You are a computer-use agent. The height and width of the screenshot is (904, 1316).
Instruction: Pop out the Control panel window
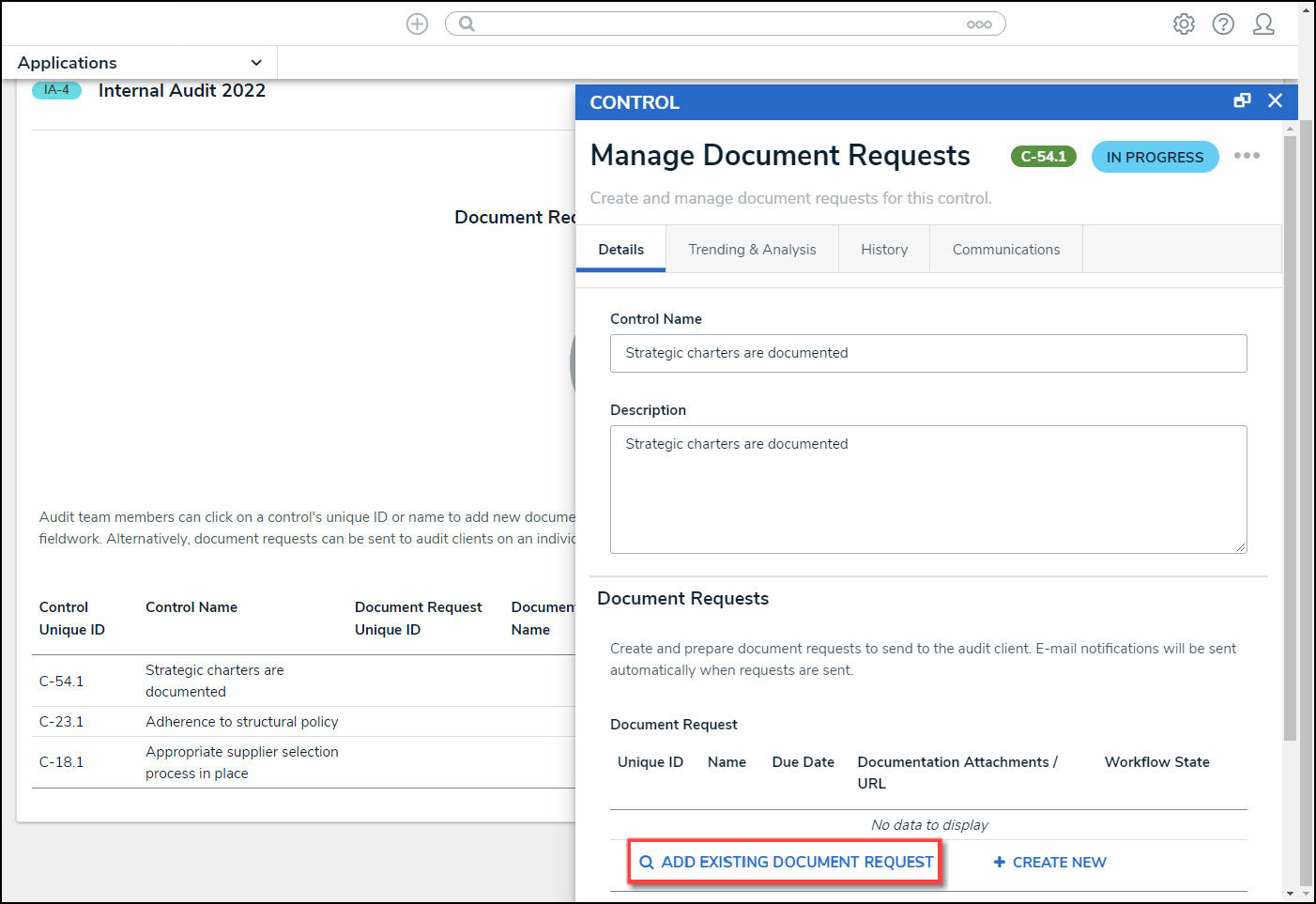click(x=1242, y=100)
